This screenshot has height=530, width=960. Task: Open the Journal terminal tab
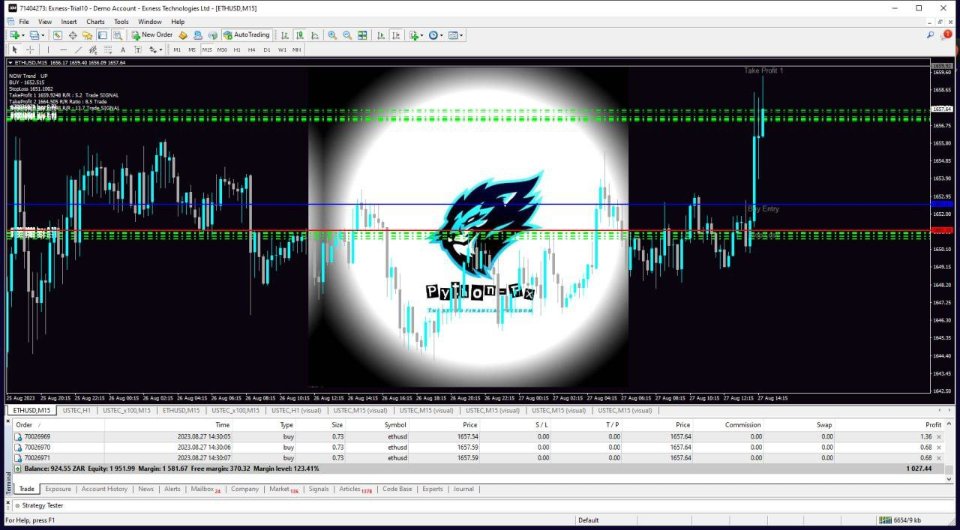(463, 489)
